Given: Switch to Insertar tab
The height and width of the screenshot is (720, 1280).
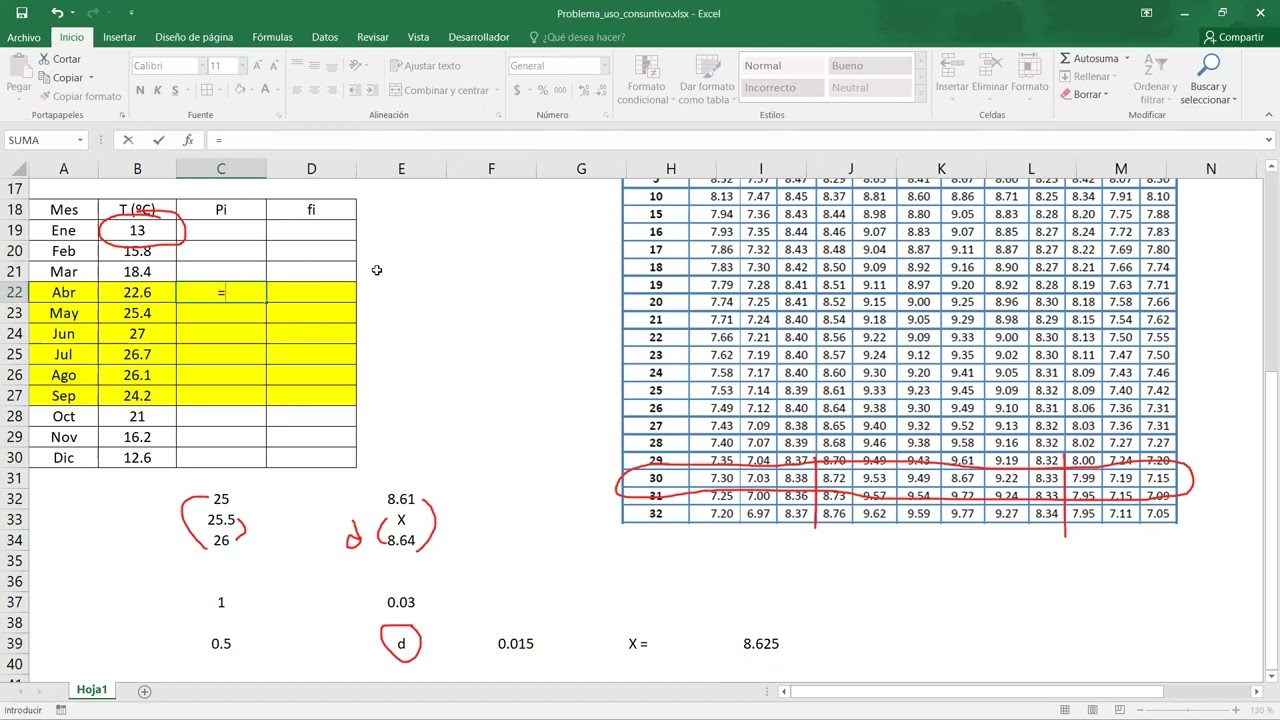Looking at the screenshot, I should point(119,37).
